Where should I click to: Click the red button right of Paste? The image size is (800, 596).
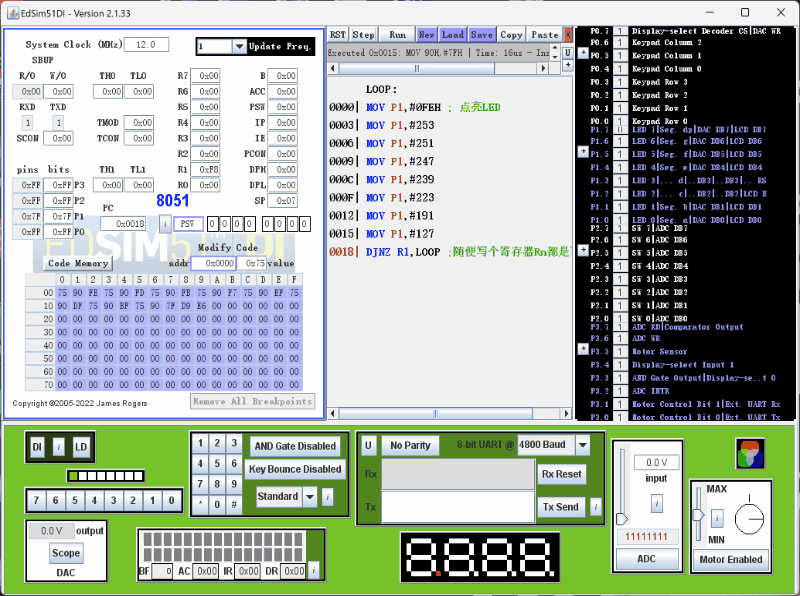click(568, 35)
